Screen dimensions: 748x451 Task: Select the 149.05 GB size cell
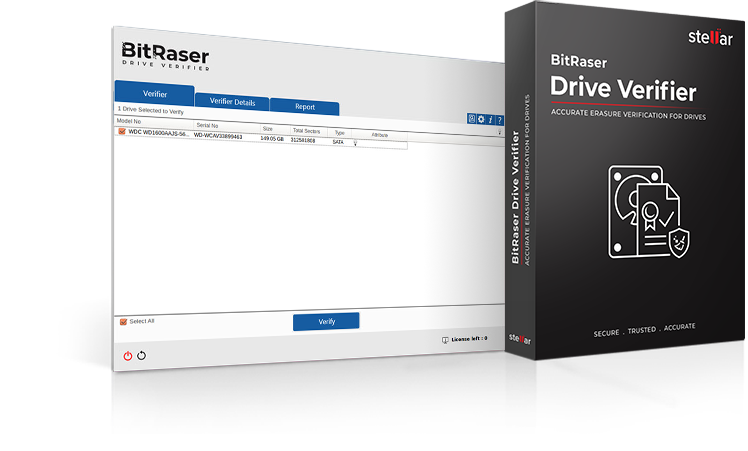[x=272, y=139]
